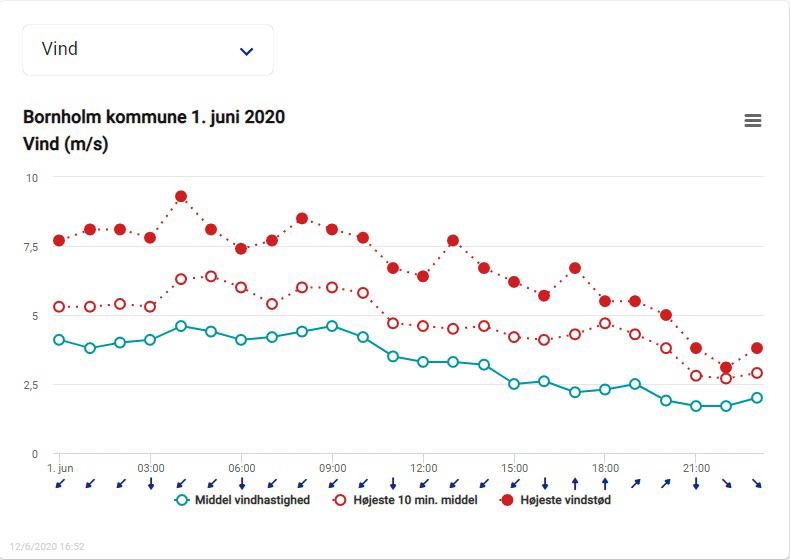Click the vindstød data point at 13:00

pos(453,241)
